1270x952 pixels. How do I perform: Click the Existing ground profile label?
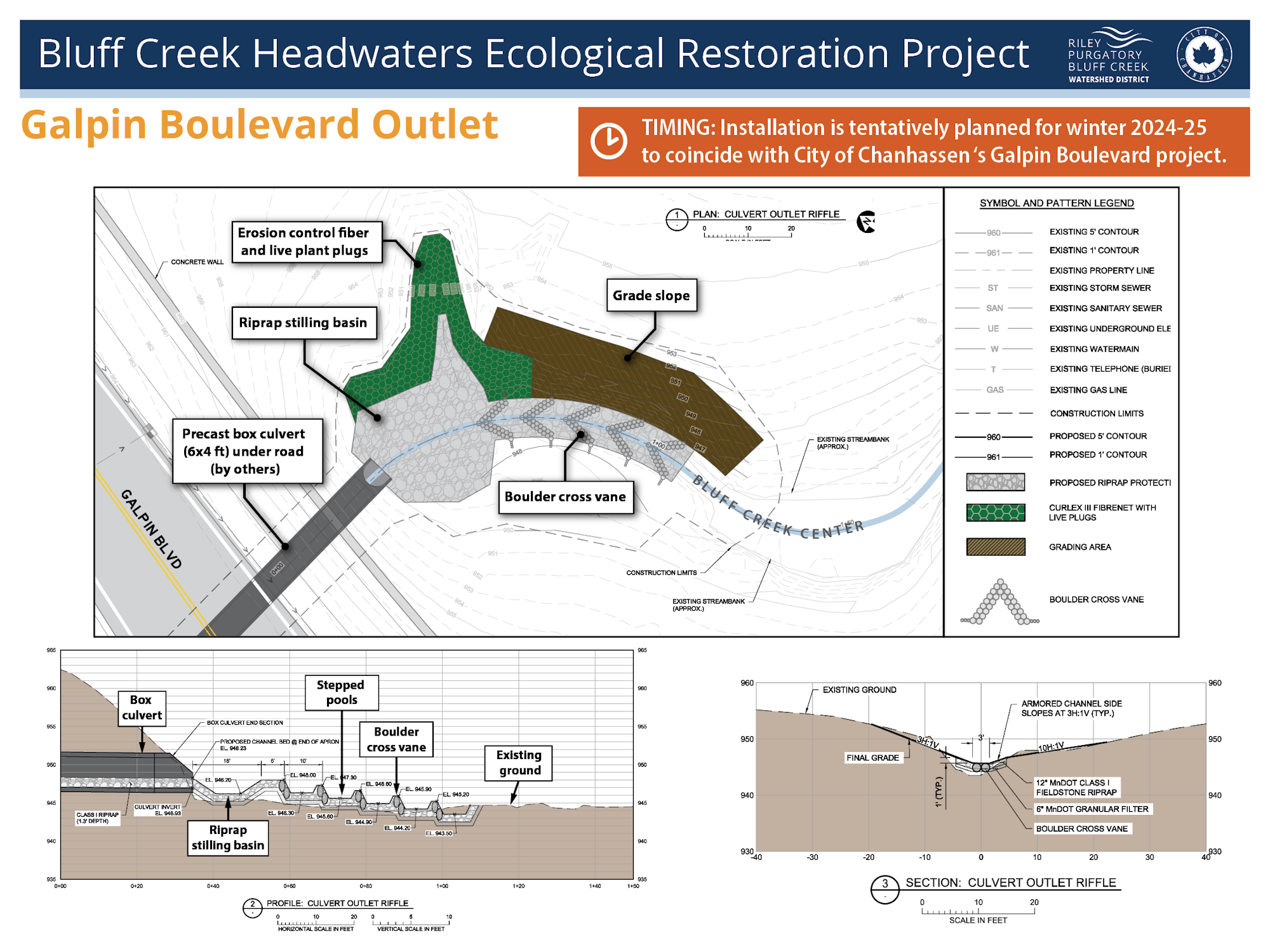tap(519, 762)
